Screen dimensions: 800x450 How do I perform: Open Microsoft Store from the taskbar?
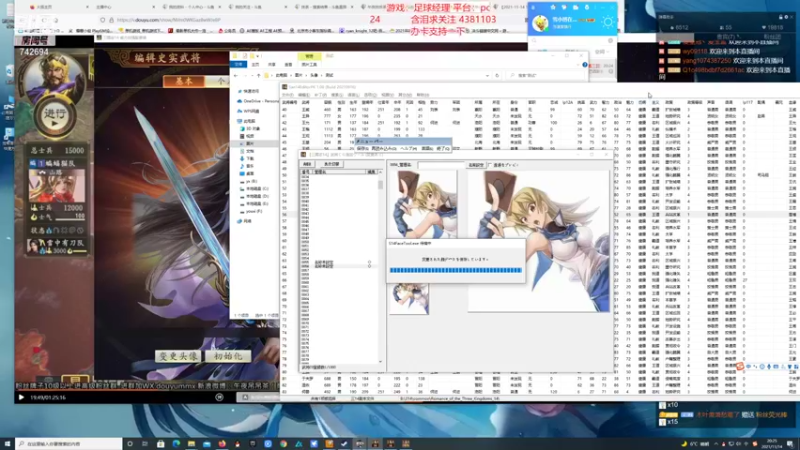pos(161,444)
